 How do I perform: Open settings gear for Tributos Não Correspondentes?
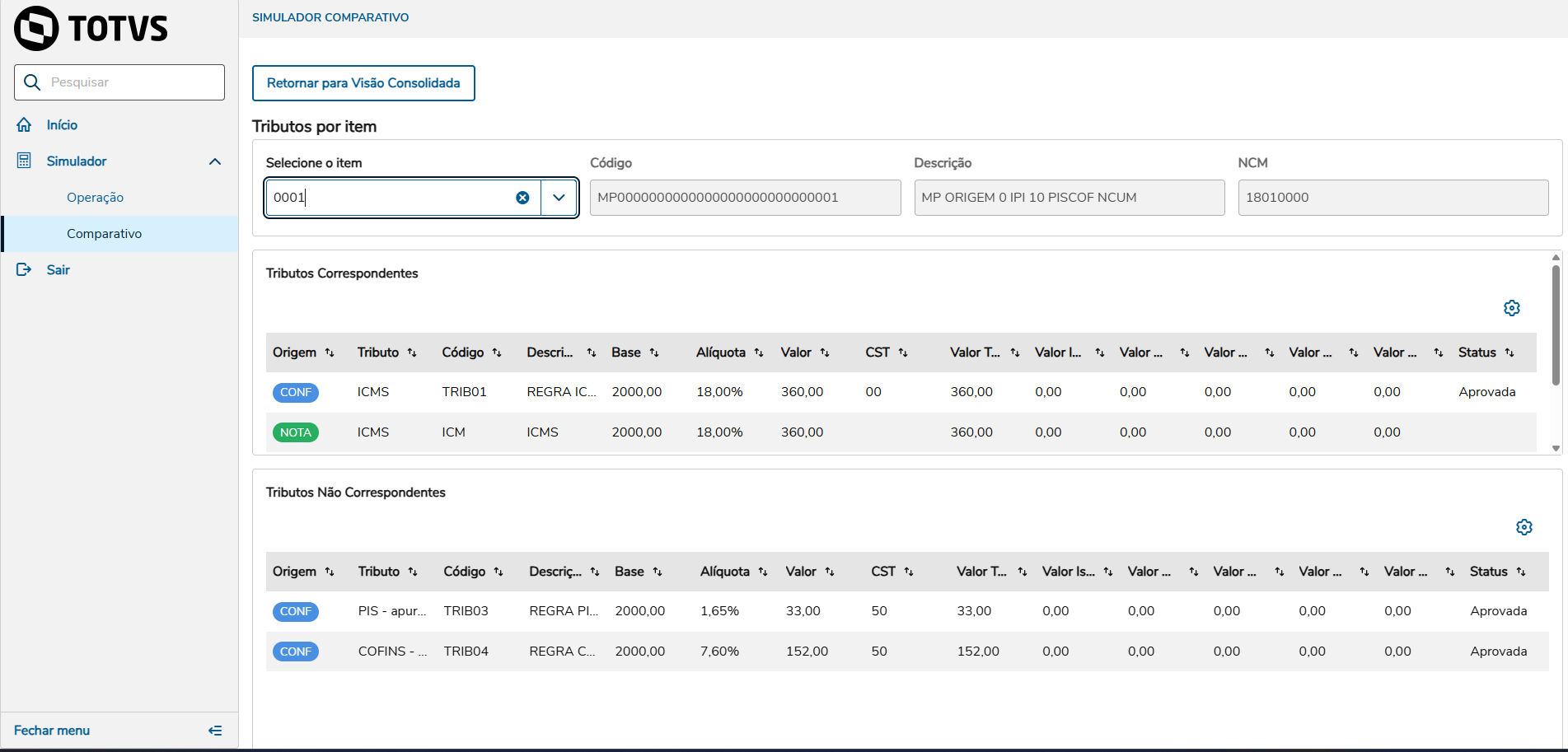(x=1524, y=527)
